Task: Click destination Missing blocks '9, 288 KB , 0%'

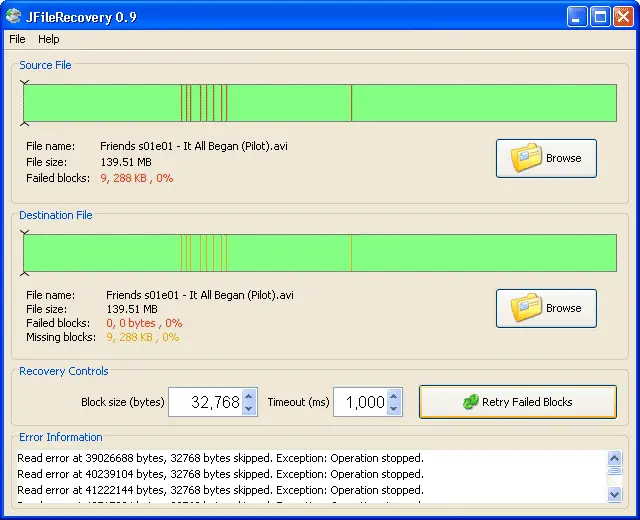Action: [x=142, y=337]
